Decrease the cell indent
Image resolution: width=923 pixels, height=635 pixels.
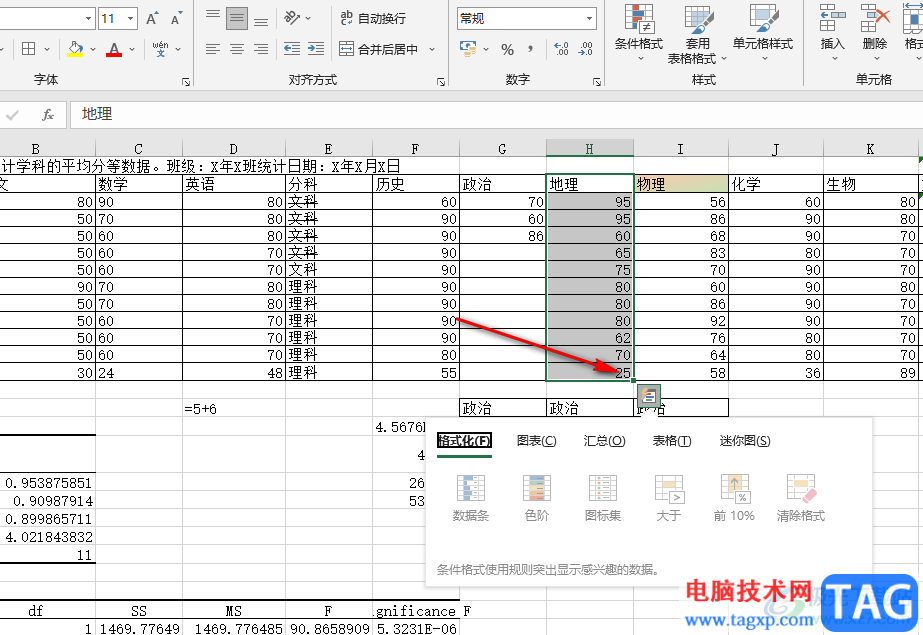(x=292, y=49)
